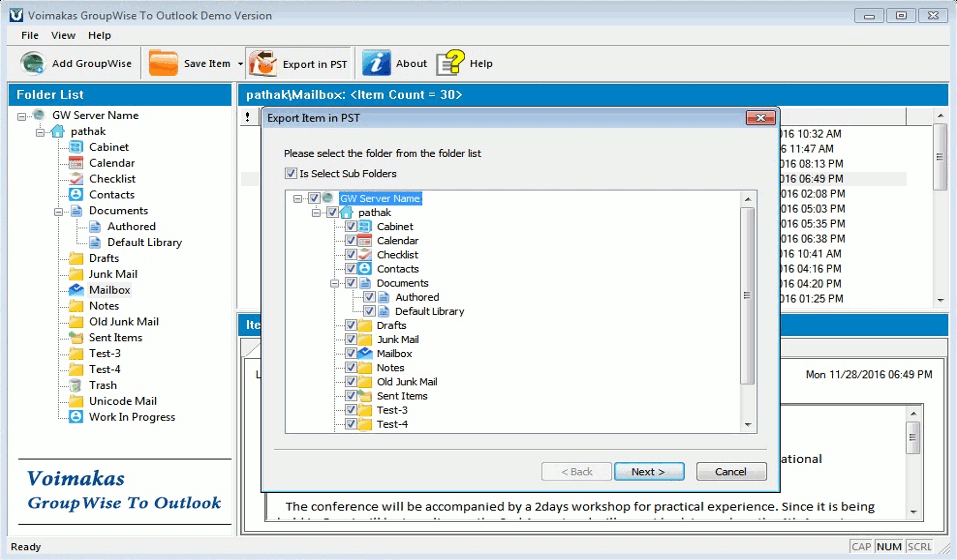Select Test-4 label in Folder List
957x560 pixels.
pos(105,369)
